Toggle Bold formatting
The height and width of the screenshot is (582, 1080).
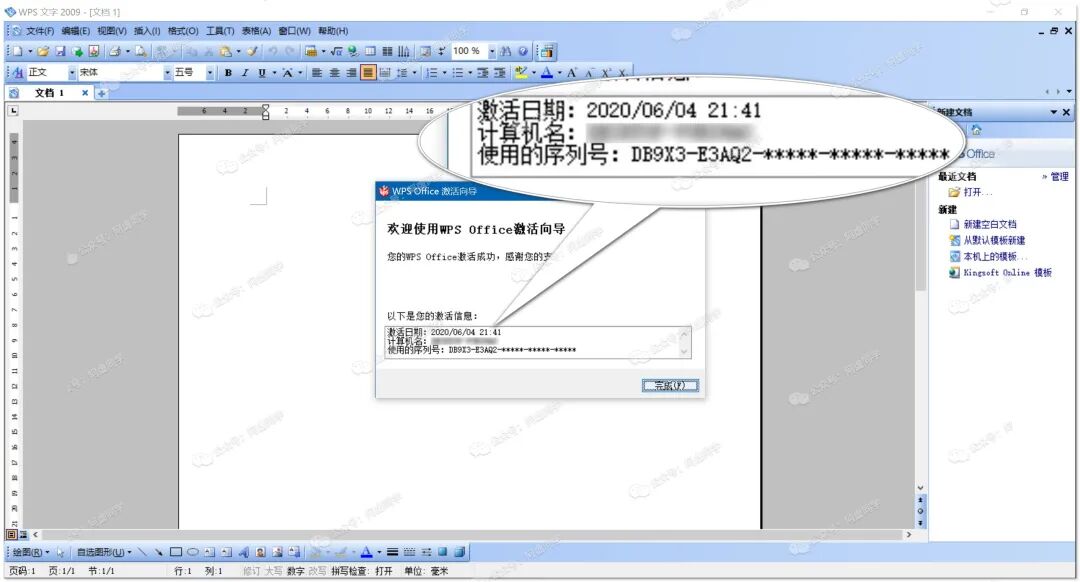pos(228,72)
